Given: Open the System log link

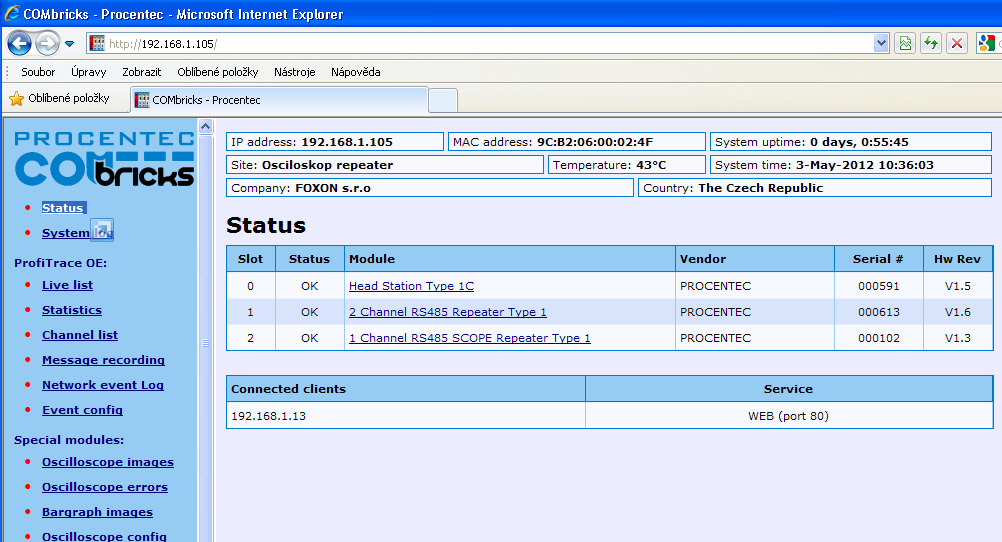Looking at the screenshot, I should pyautogui.click(x=77, y=233).
